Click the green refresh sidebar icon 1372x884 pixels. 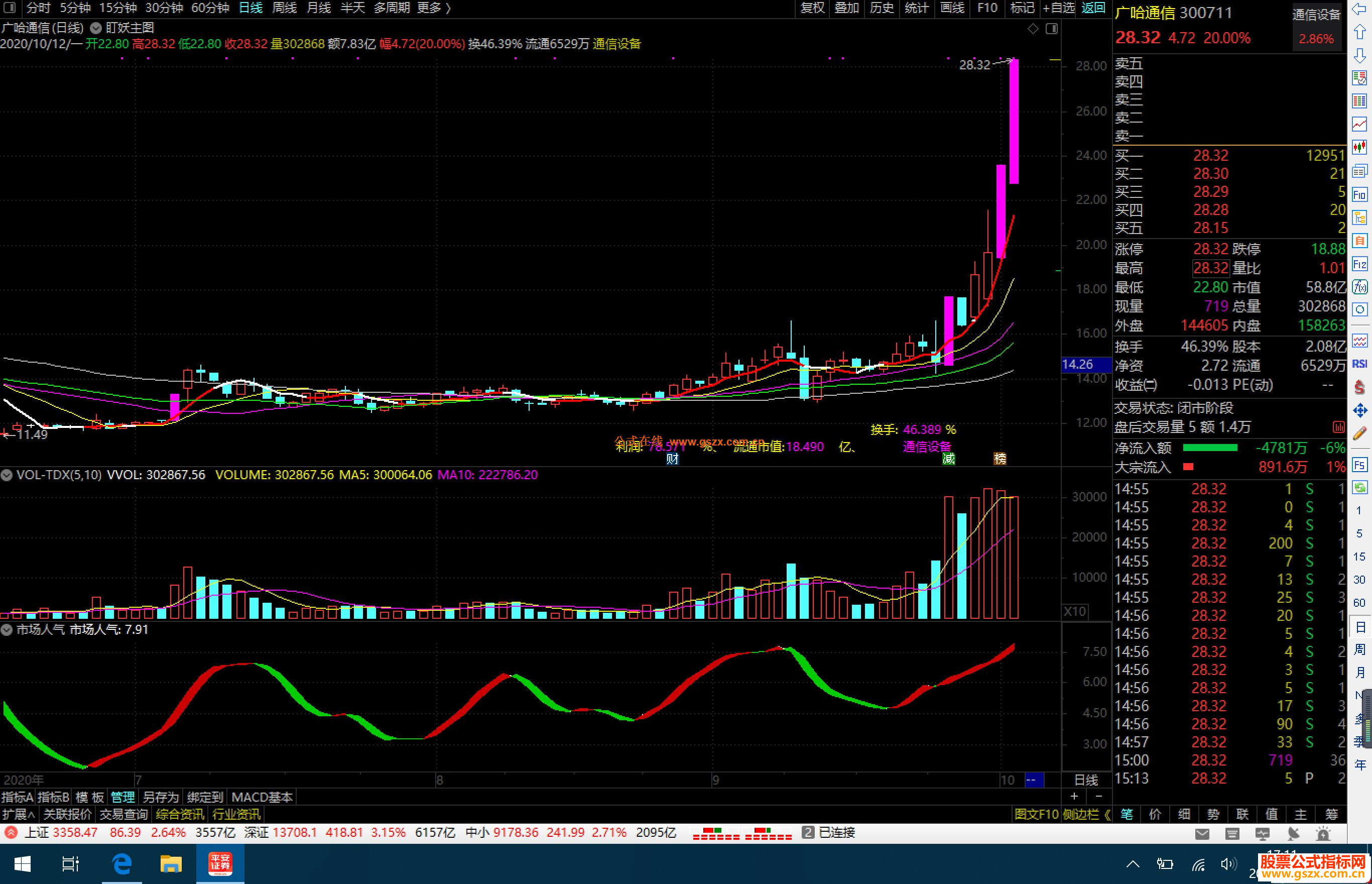(1359, 487)
